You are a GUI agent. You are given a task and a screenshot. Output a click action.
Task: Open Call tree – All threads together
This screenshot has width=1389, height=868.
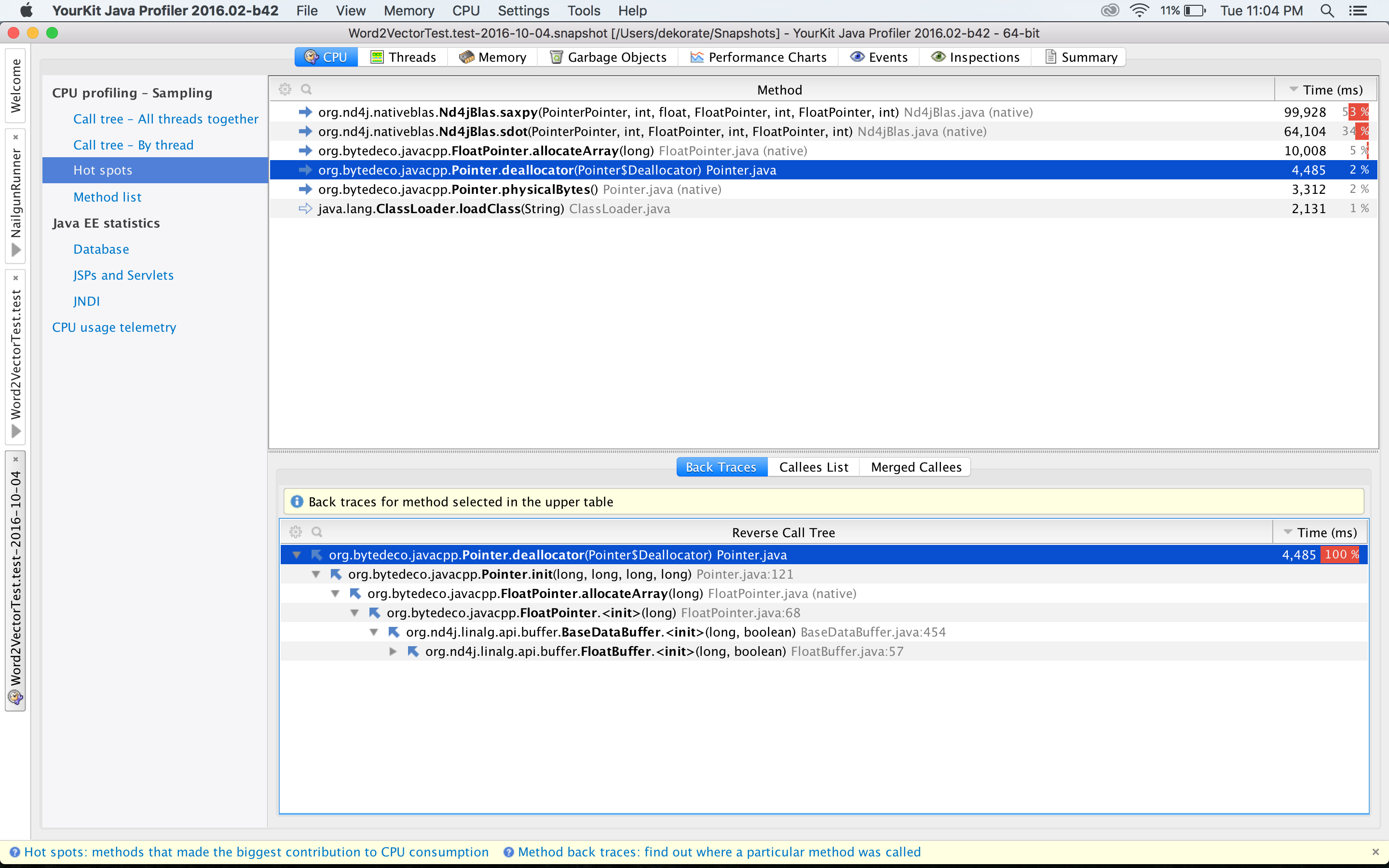(x=166, y=119)
